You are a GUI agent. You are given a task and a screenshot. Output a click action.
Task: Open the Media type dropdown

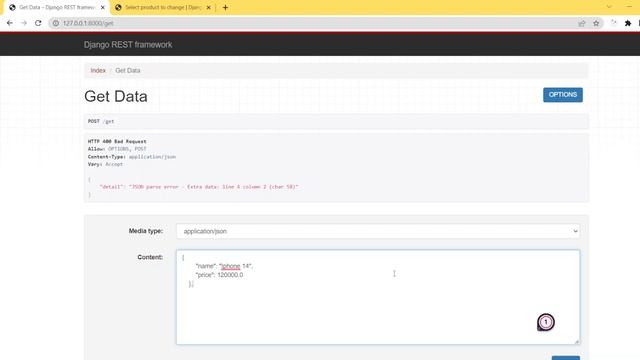[x=378, y=231]
